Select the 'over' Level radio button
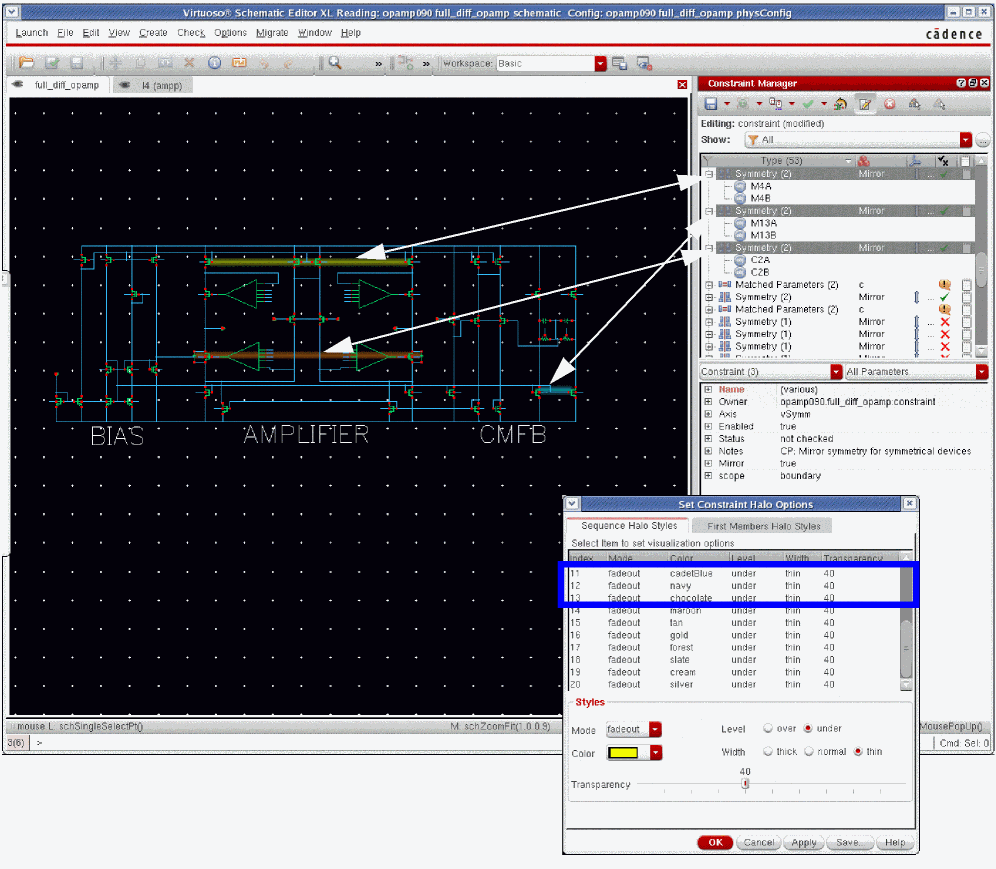Viewport: 996px width, 869px height. [x=768, y=729]
